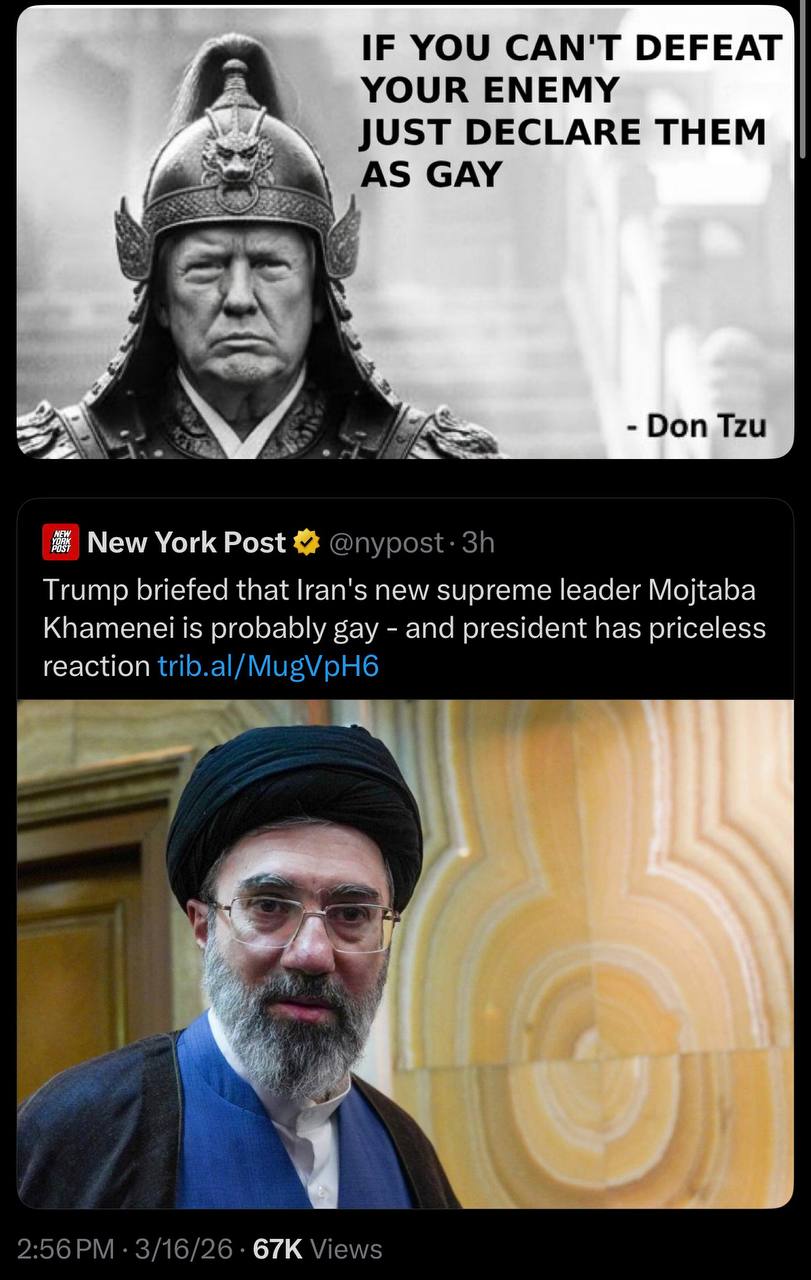Open the 67K Views count
This screenshot has height=1280, width=811.
[x=318, y=1249]
